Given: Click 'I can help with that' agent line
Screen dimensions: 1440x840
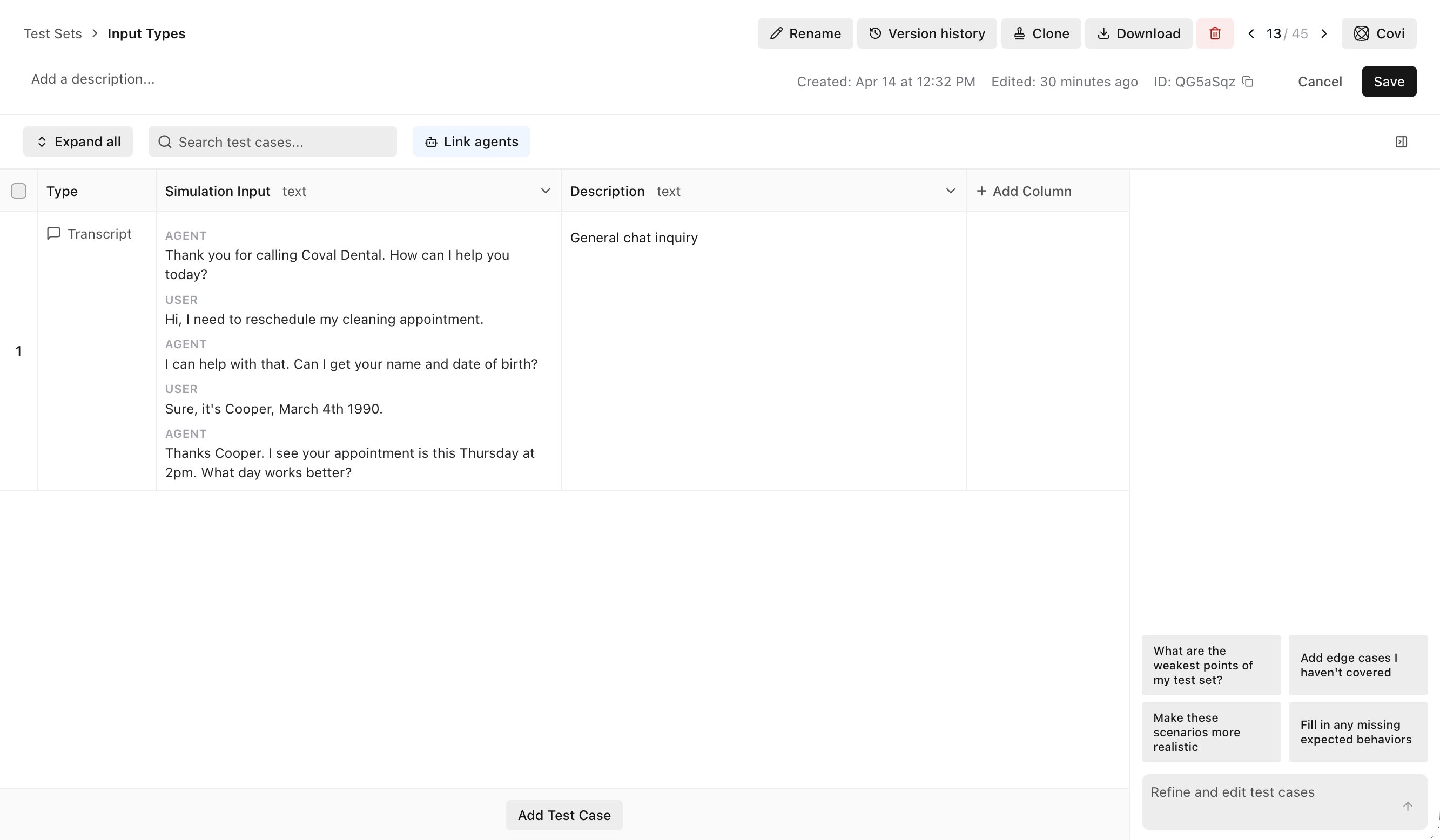Looking at the screenshot, I should (352, 364).
